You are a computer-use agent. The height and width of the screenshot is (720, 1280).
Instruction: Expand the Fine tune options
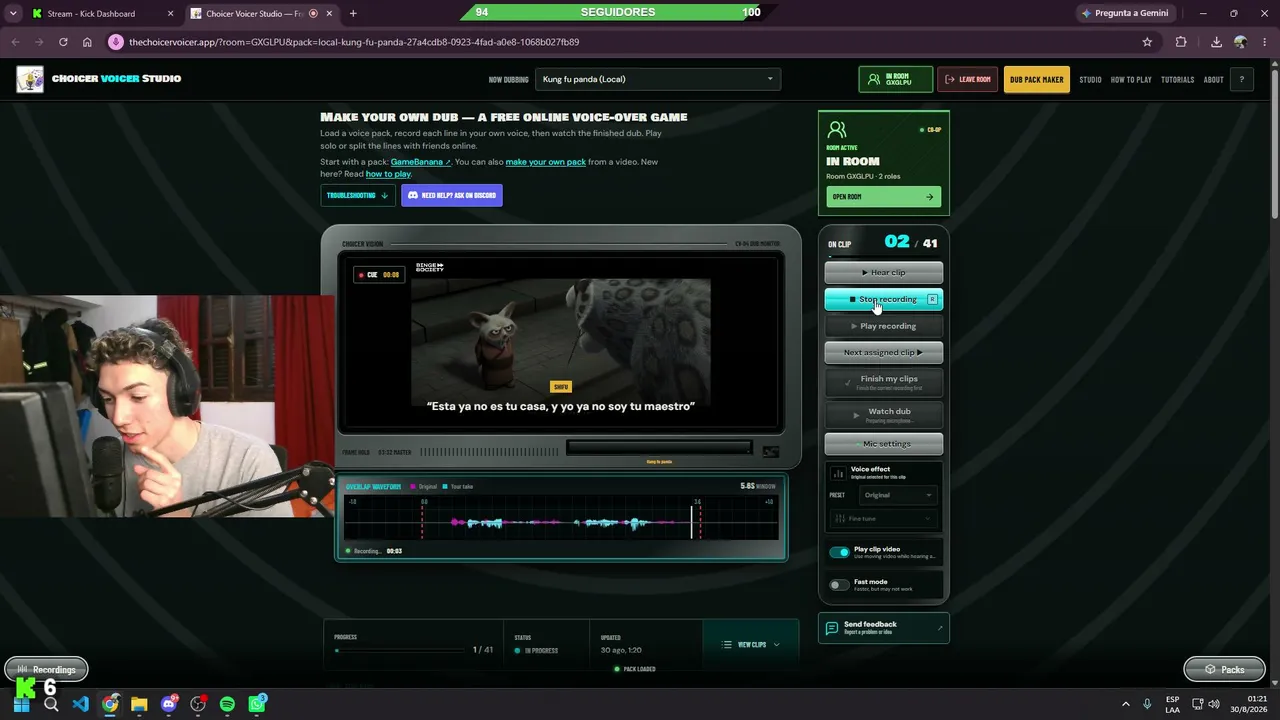click(x=884, y=519)
